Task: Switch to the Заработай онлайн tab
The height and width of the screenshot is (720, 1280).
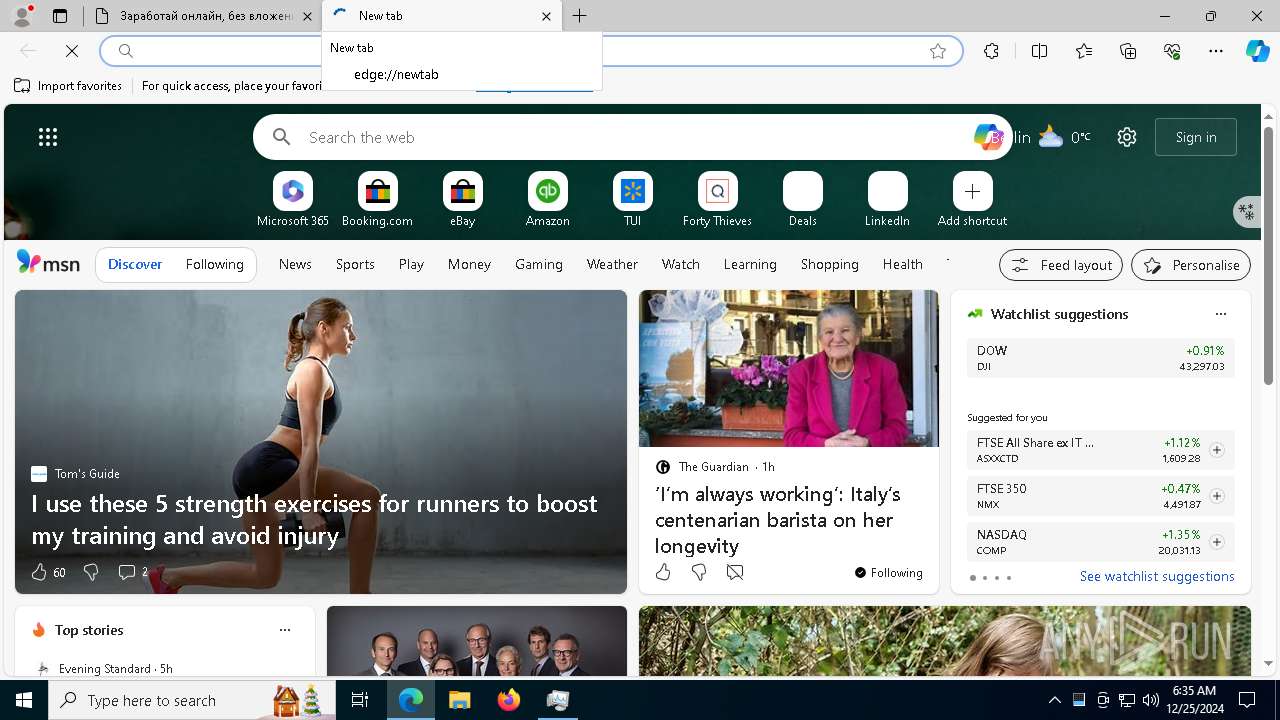Action: pos(204,16)
